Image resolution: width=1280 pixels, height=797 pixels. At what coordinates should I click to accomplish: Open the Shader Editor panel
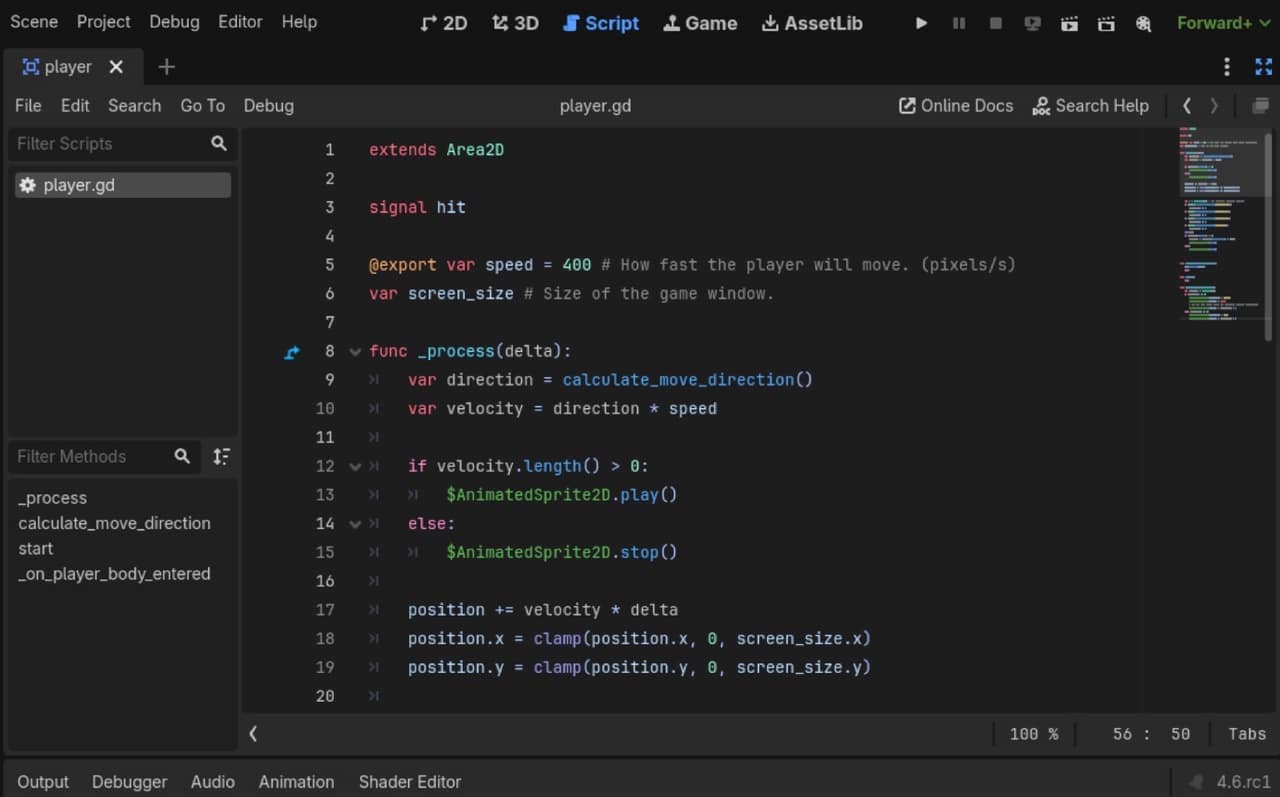coord(409,781)
